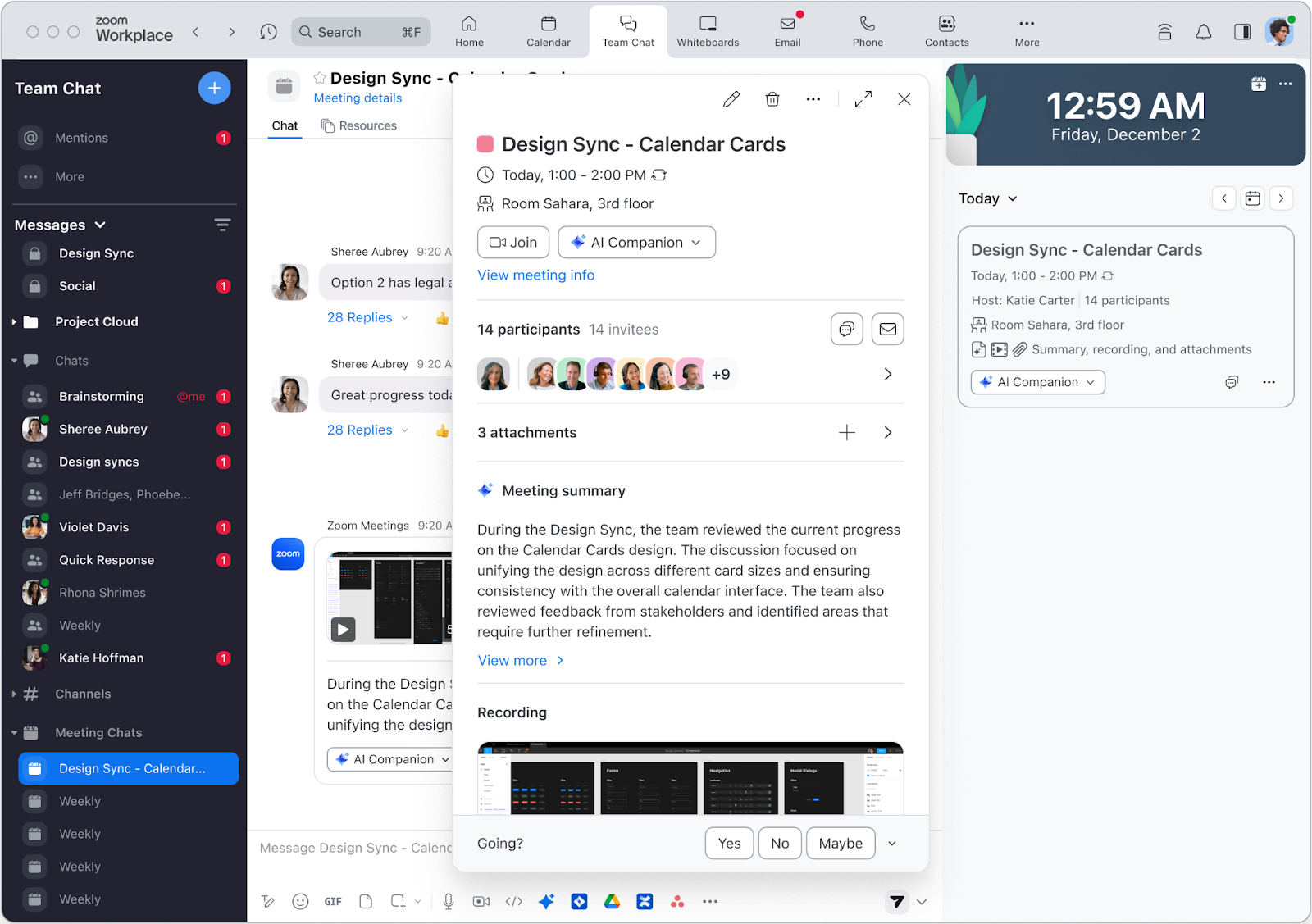
Task: Insert code snippet icon
Action: click(514, 902)
